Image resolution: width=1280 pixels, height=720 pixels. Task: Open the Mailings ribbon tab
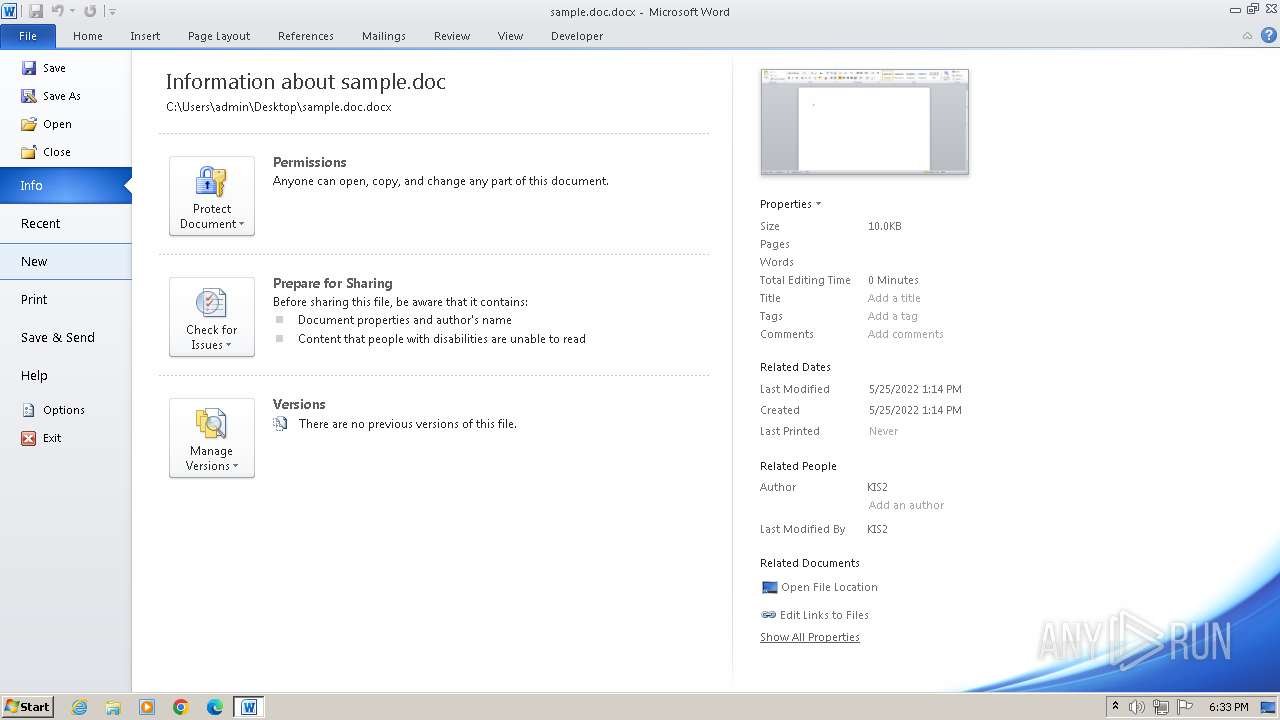point(384,36)
